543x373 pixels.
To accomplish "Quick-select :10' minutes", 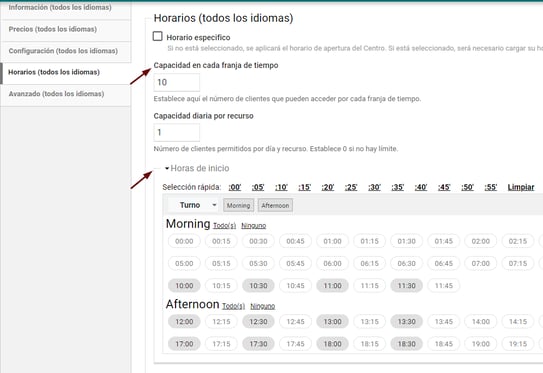I will pos(281,187).
